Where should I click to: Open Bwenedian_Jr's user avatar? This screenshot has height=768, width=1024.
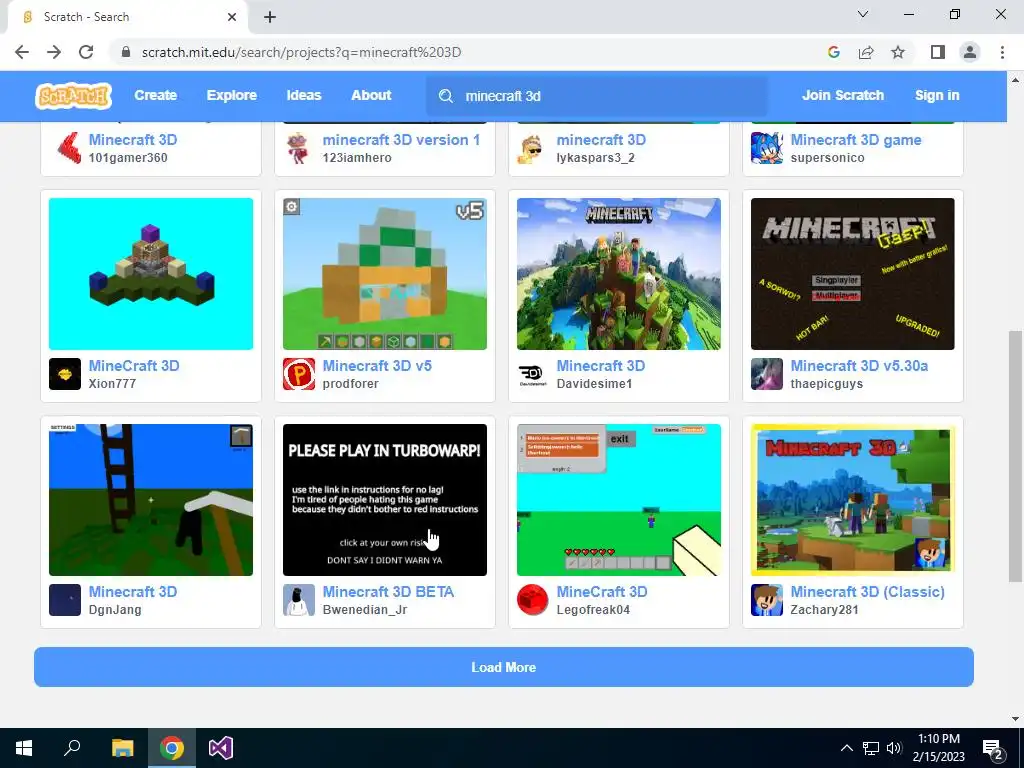[298, 600]
